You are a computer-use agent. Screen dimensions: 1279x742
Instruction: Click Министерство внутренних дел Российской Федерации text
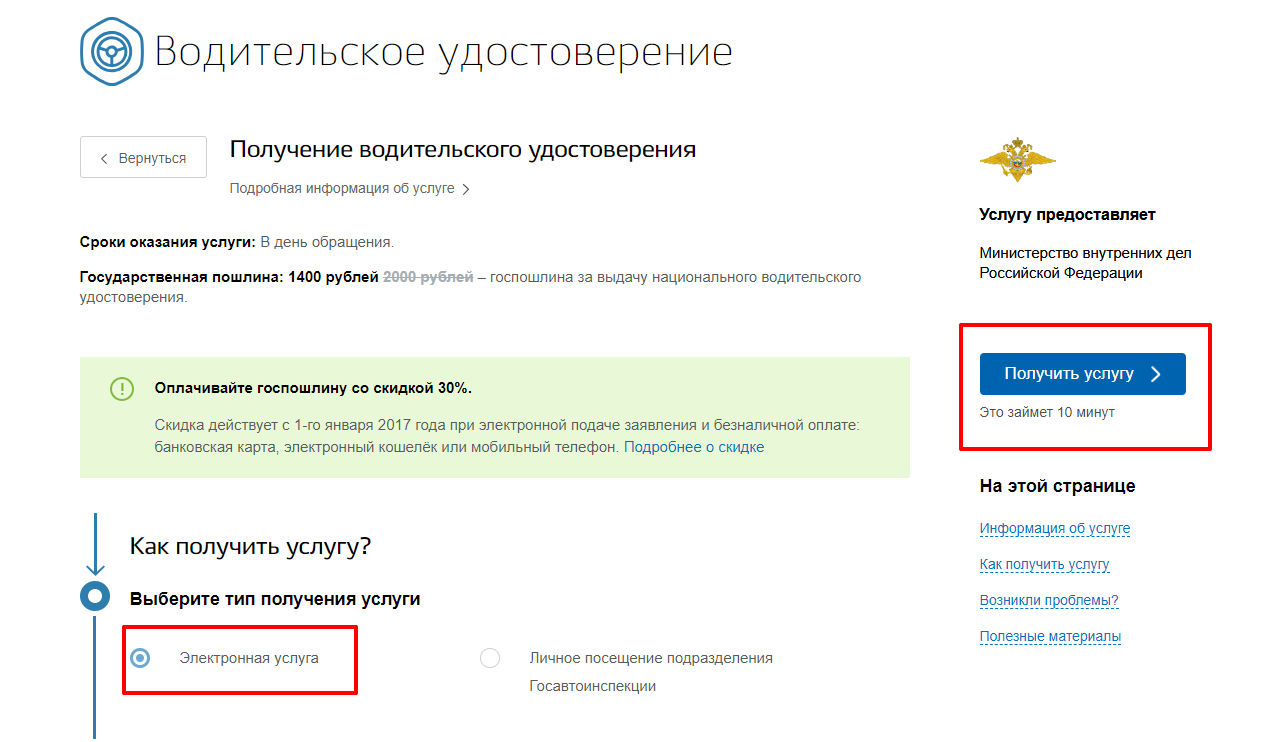tap(1086, 263)
